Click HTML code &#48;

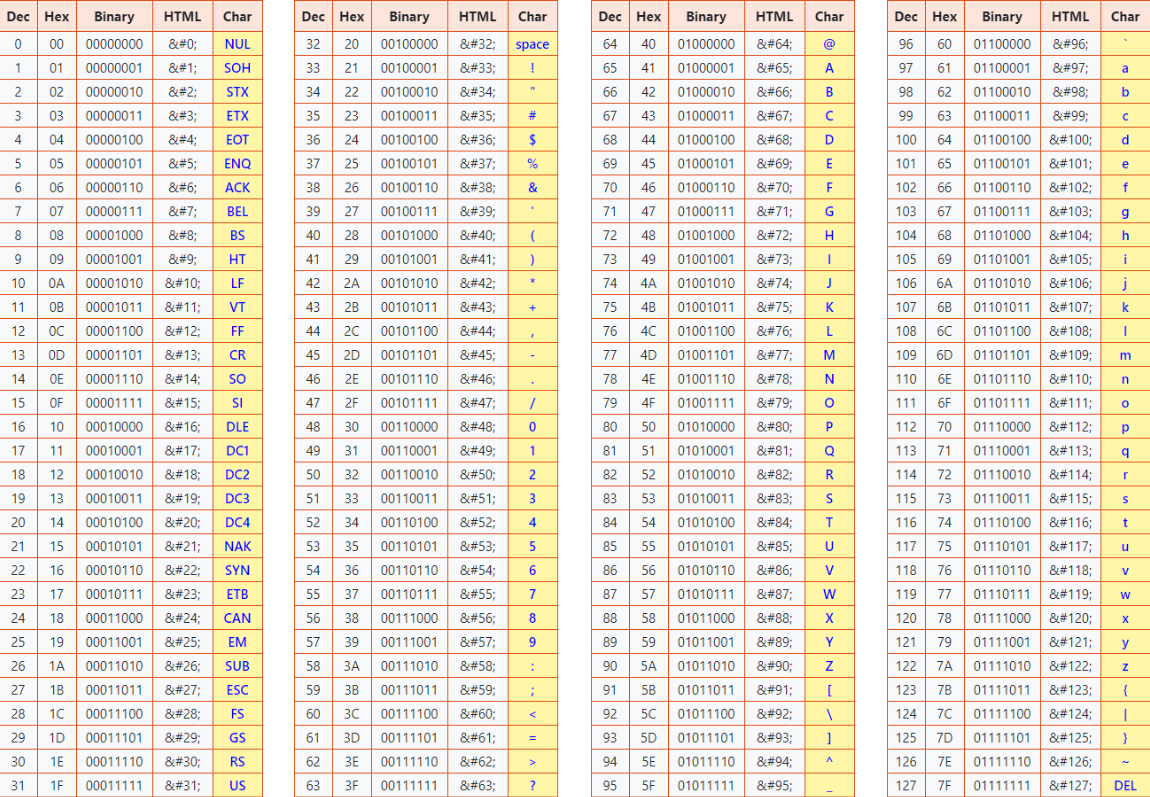(x=477, y=427)
